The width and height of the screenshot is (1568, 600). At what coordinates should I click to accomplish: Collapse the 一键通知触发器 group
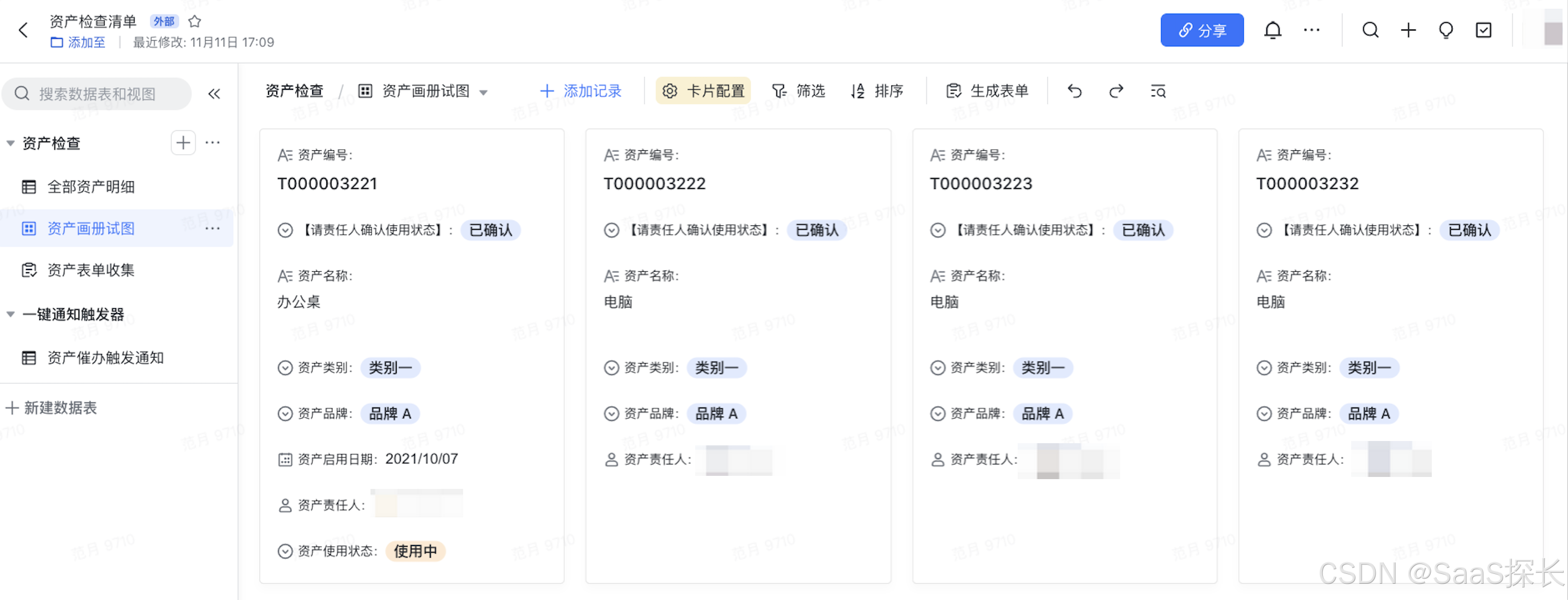point(10,315)
